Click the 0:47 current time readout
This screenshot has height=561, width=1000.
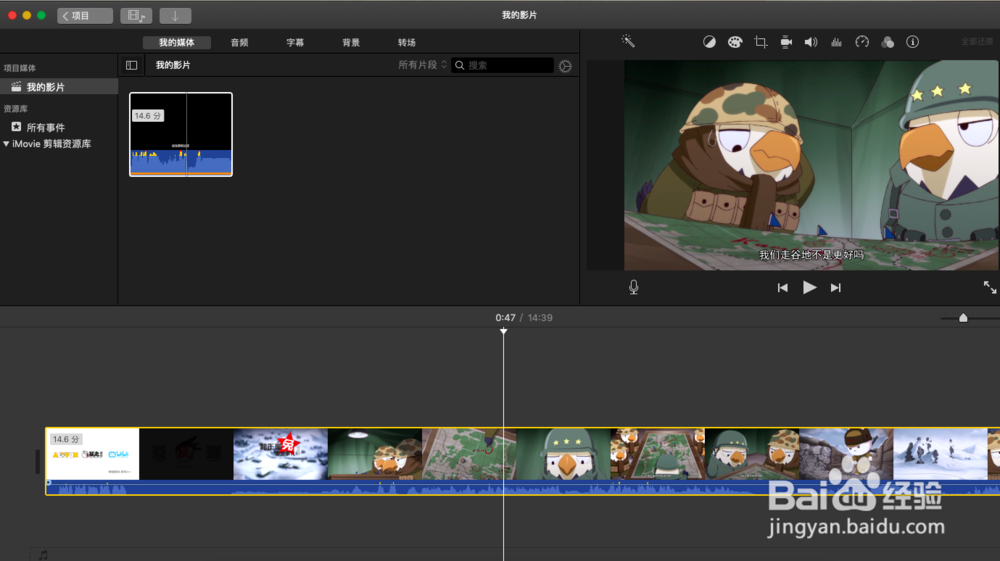(x=505, y=317)
